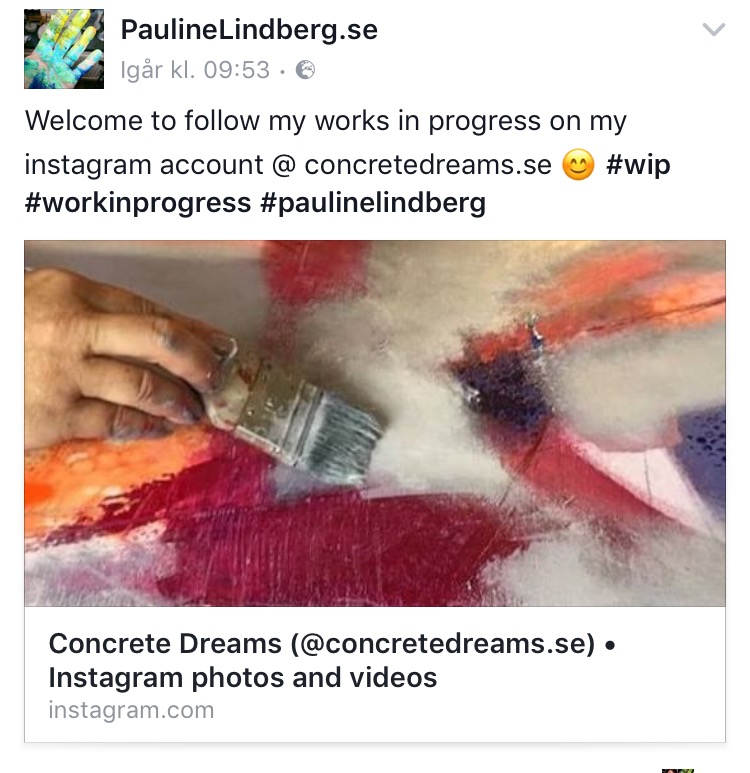The image size is (750, 773).
Task: Click the globe public audience icon
Action: click(305, 70)
